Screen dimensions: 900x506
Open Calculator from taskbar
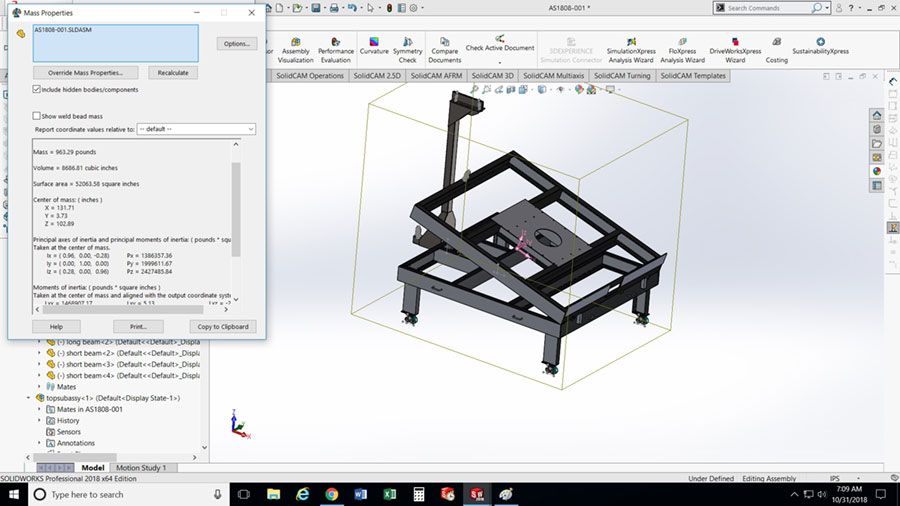click(419, 494)
